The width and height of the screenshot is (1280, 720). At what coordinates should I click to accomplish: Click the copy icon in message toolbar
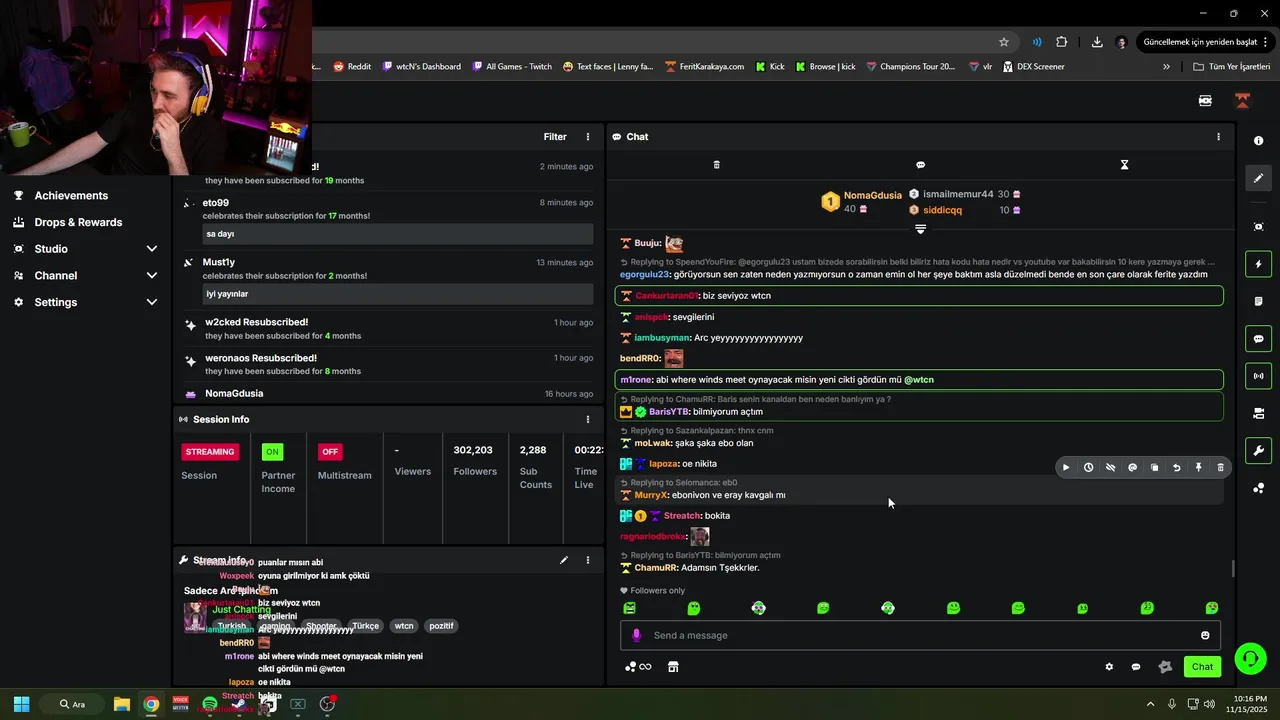coord(1154,467)
